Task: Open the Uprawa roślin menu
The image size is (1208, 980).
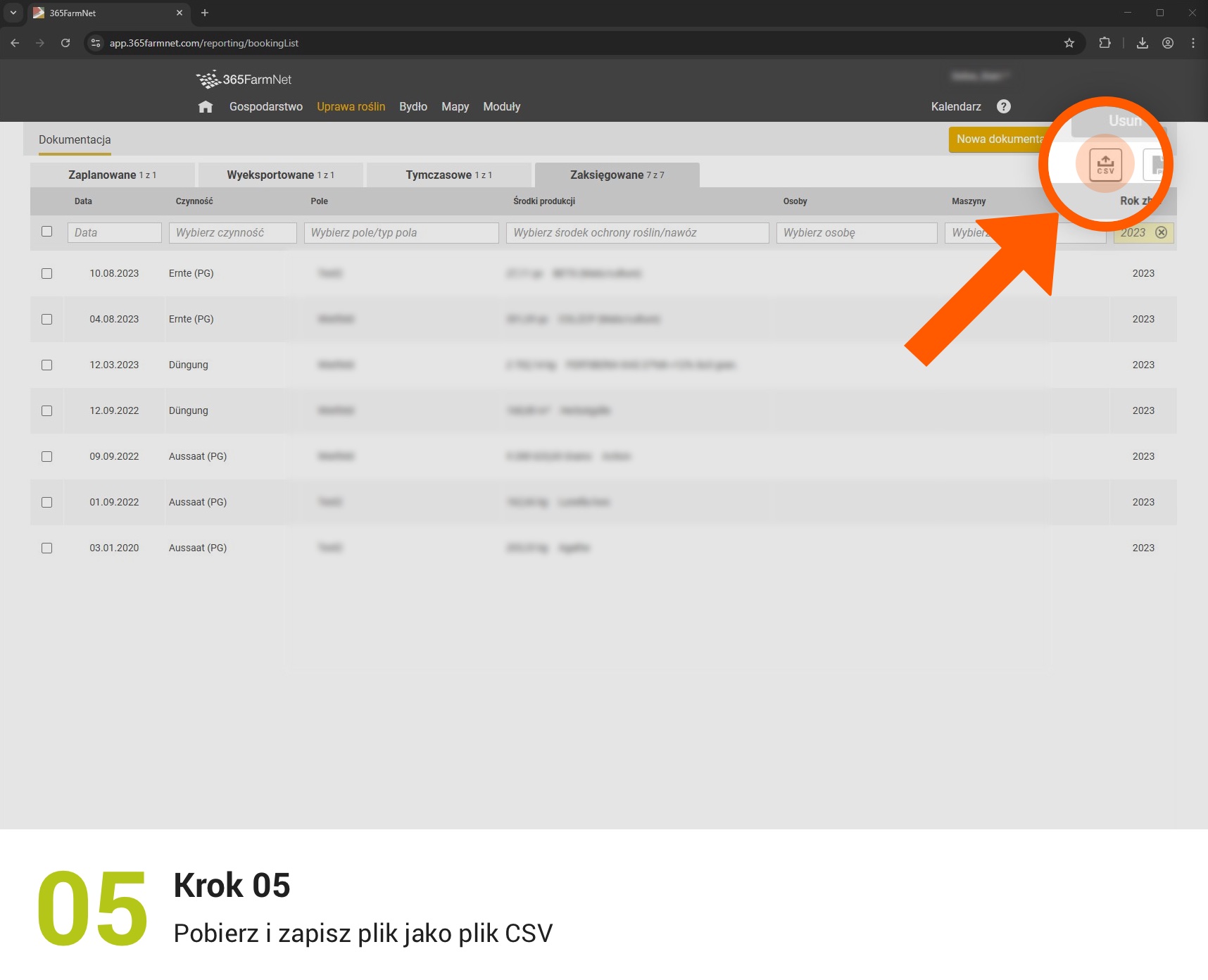Action: point(351,107)
